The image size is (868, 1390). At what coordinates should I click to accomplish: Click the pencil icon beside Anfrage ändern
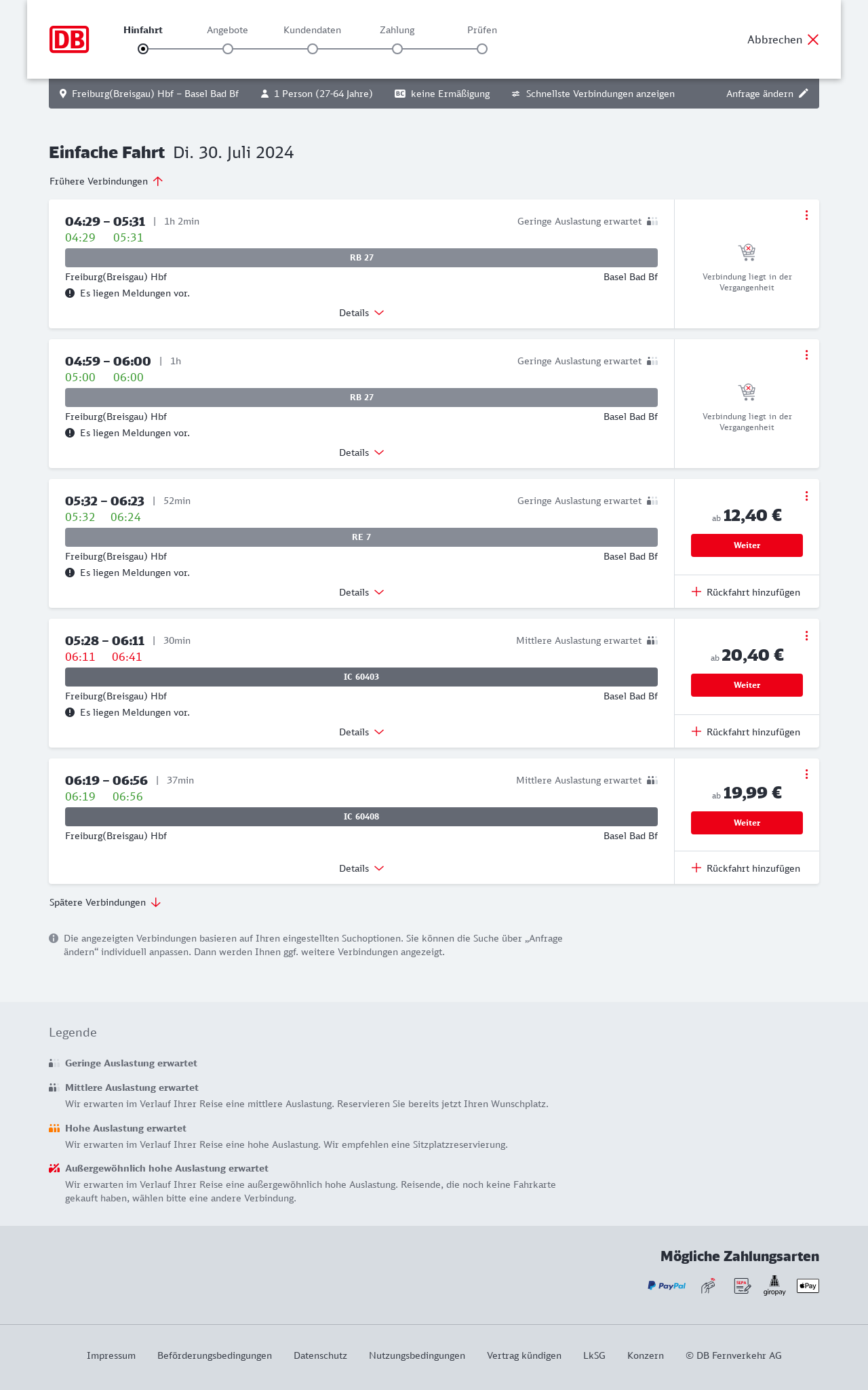coord(804,94)
